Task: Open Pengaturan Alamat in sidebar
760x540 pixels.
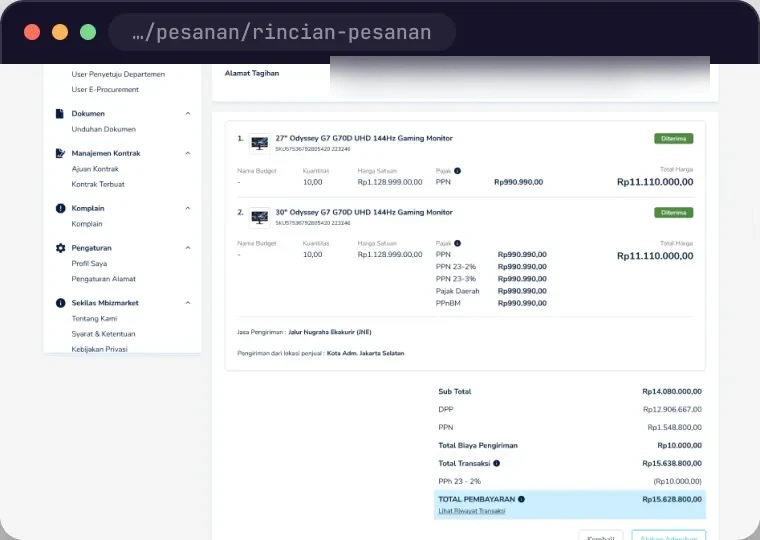Action: tap(104, 279)
